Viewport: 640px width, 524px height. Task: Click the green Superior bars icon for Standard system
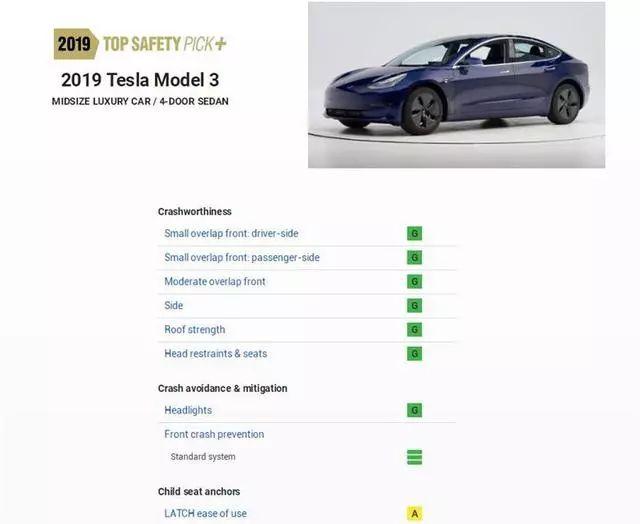(414, 457)
